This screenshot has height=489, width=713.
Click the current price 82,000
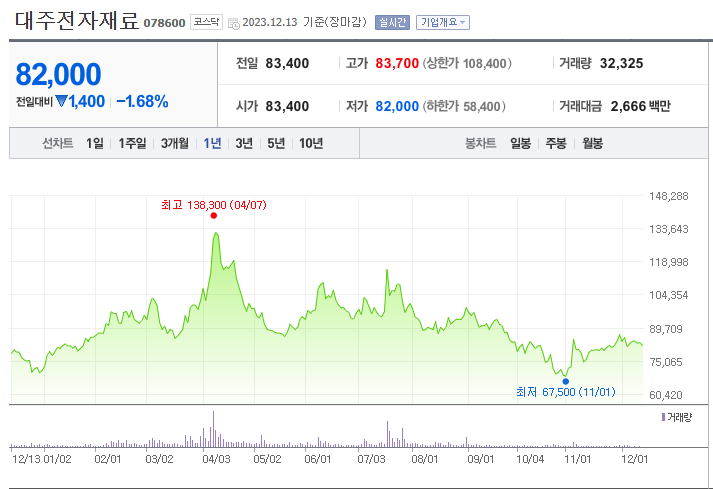[58, 74]
